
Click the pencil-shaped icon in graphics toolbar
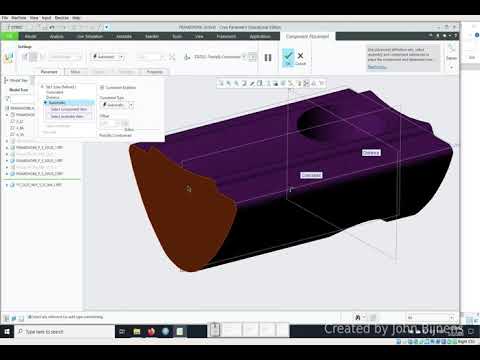pyautogui.click(x=252, y=83)
